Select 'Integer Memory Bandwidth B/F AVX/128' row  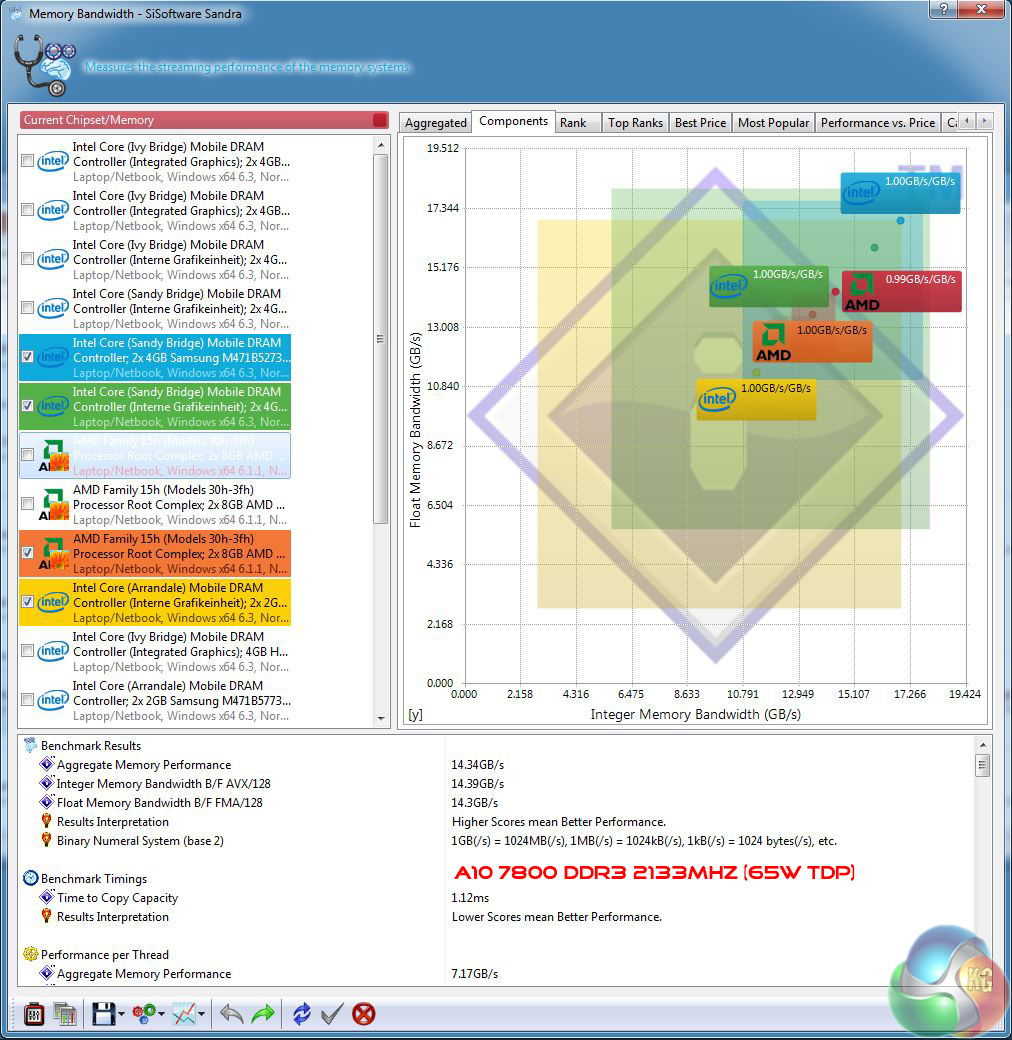163,784
